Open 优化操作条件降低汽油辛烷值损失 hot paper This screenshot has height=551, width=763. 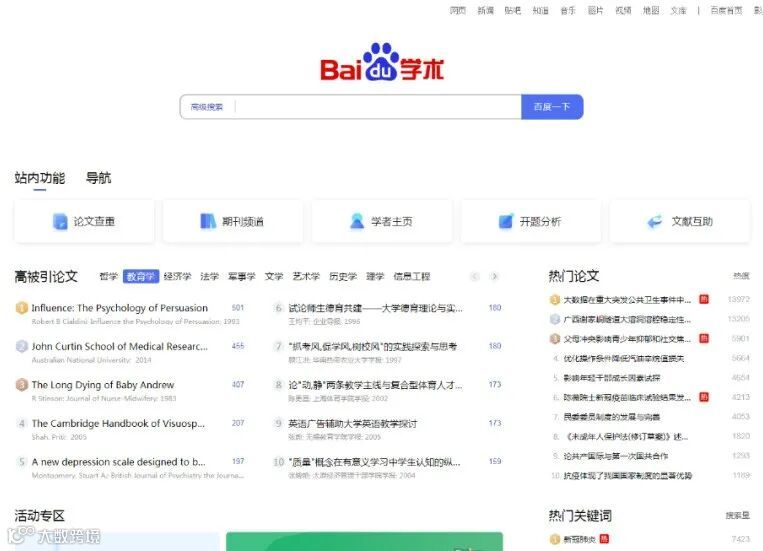624,358
